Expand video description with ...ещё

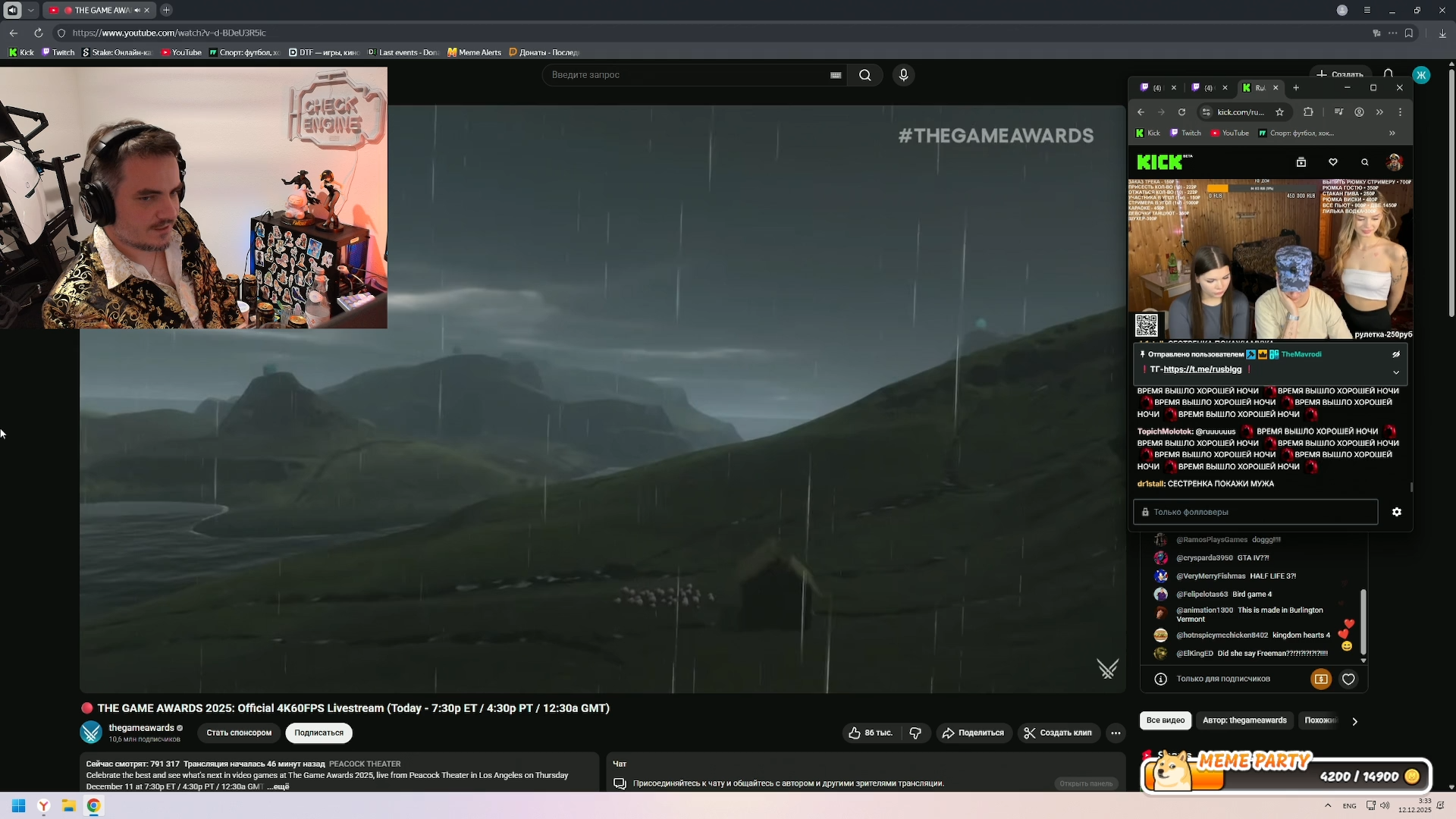point(278,786)
